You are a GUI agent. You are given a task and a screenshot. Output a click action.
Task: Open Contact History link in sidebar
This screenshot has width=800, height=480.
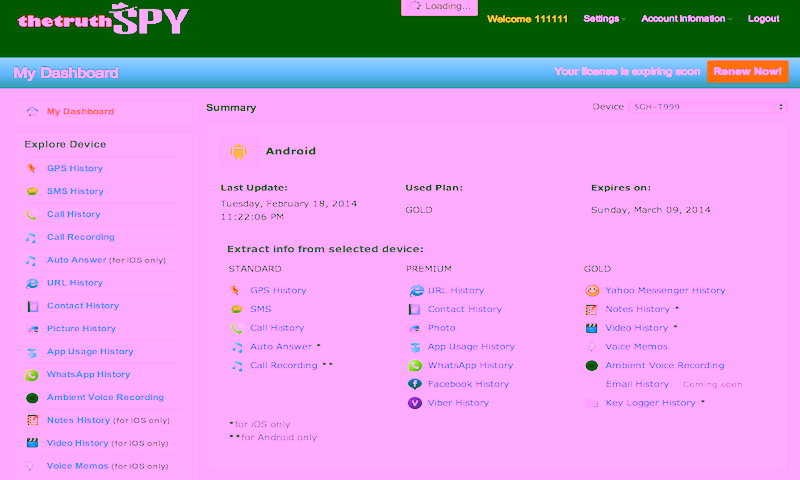click(x=83, y=306)
